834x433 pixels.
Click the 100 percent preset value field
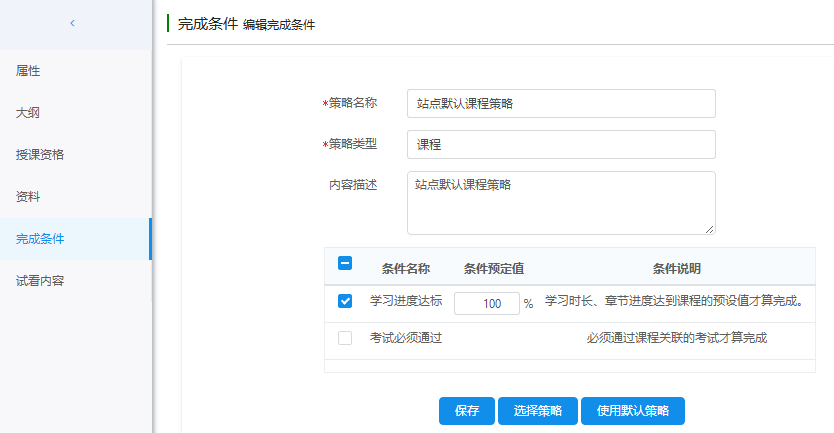[x=487, y=304]
